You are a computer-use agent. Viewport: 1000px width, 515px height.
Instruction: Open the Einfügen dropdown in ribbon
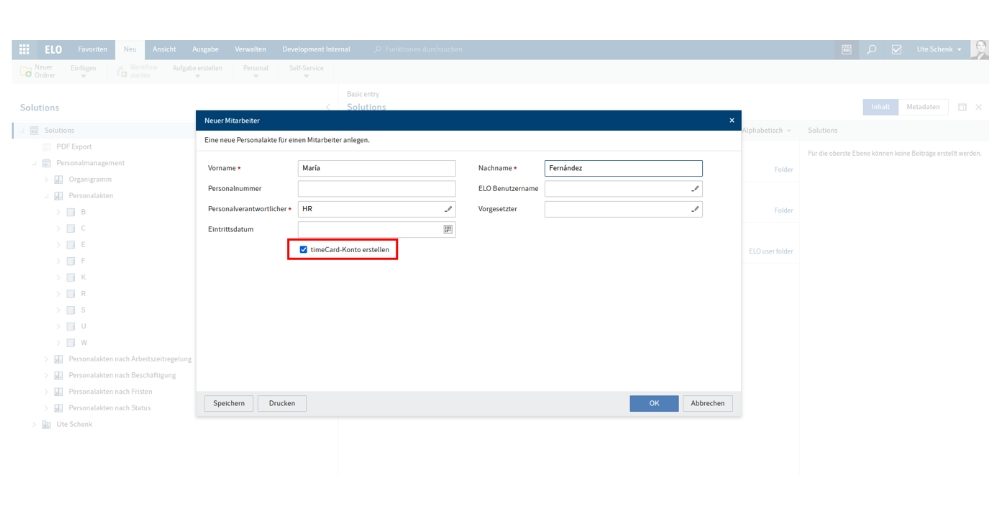pyautogui.click(x=84, y=71)
